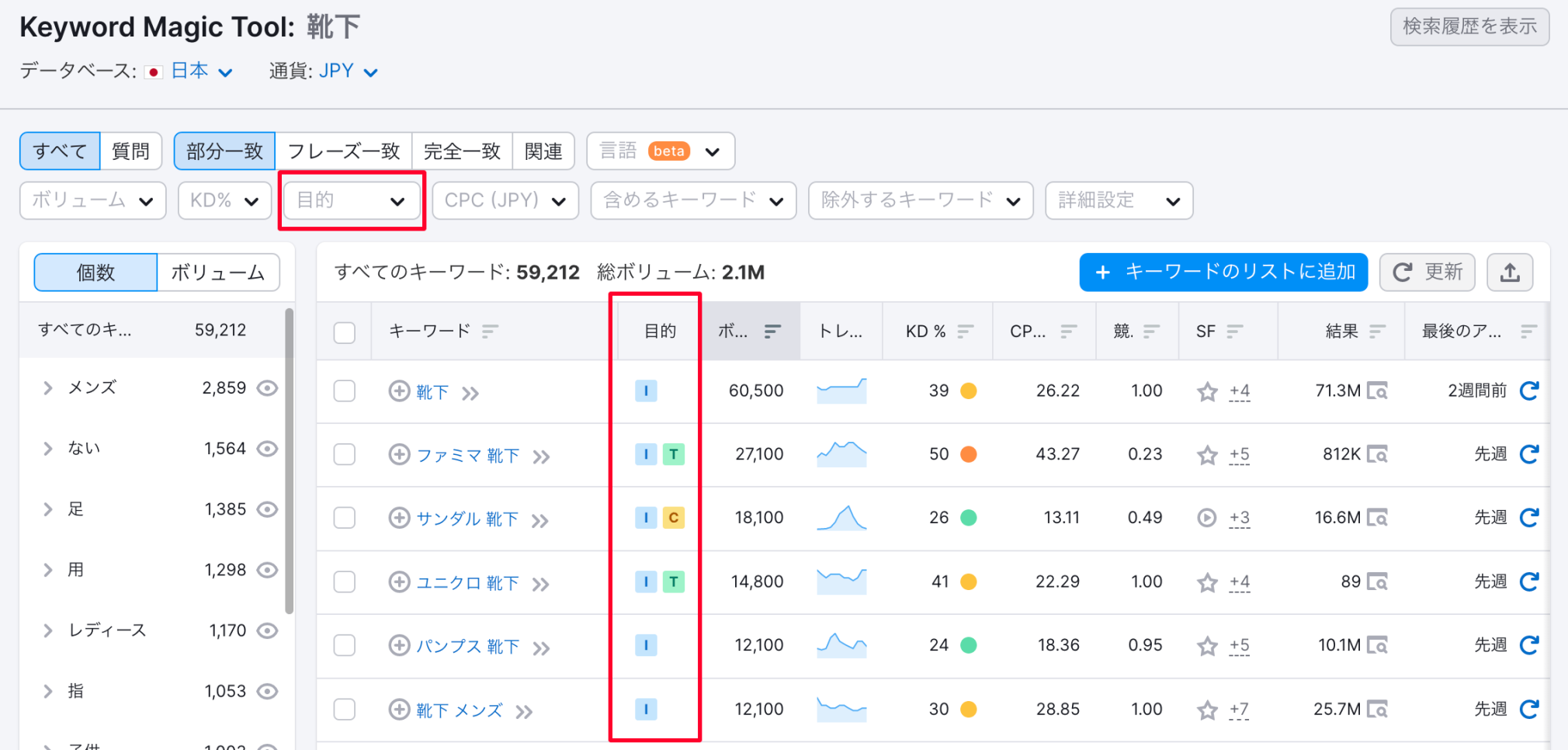Open the CPC (JPY) filter dropdown
This screenshot has height=750, width=1568.
pyautogui.click(x=505, y=200)
